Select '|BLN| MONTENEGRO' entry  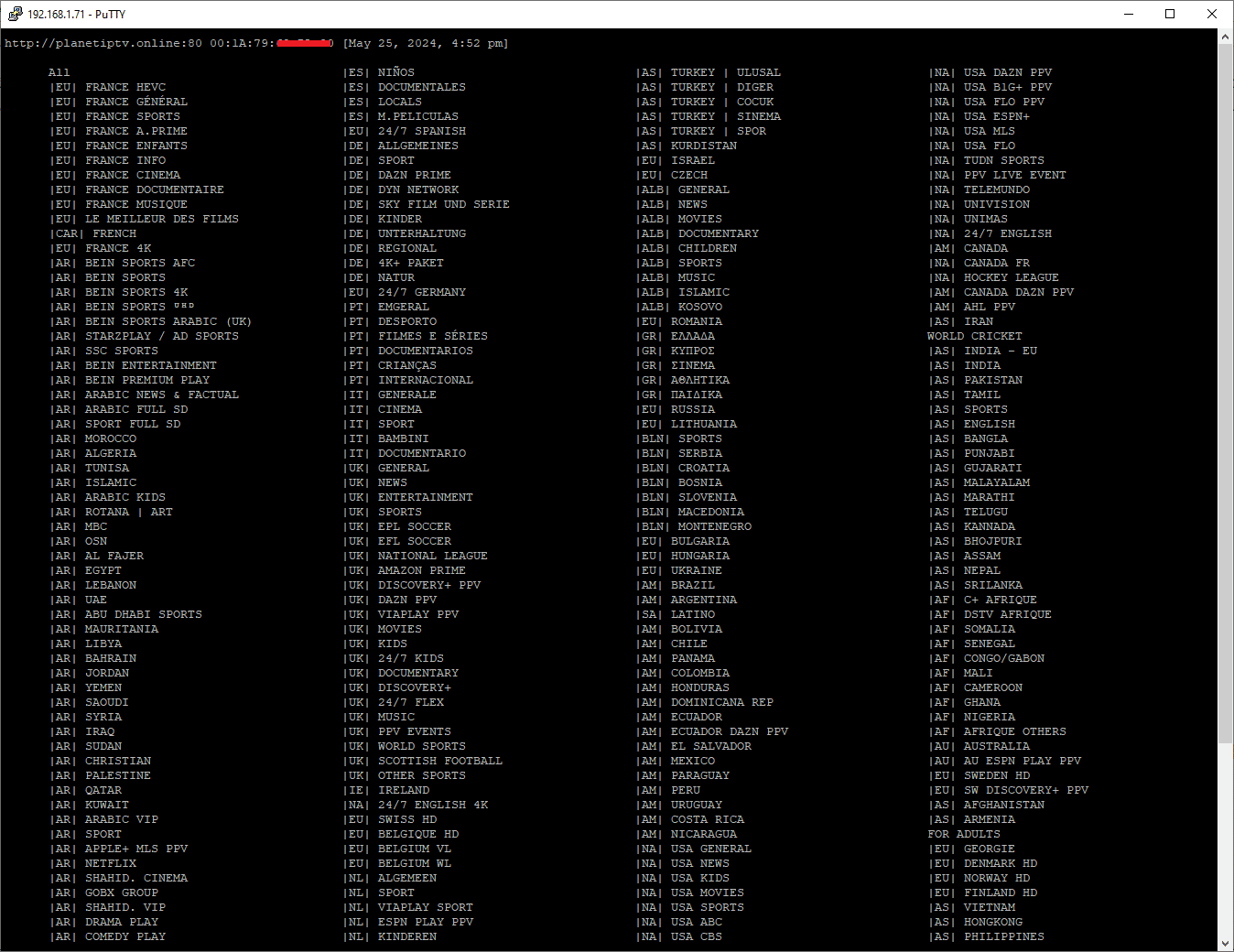point(694,526)
